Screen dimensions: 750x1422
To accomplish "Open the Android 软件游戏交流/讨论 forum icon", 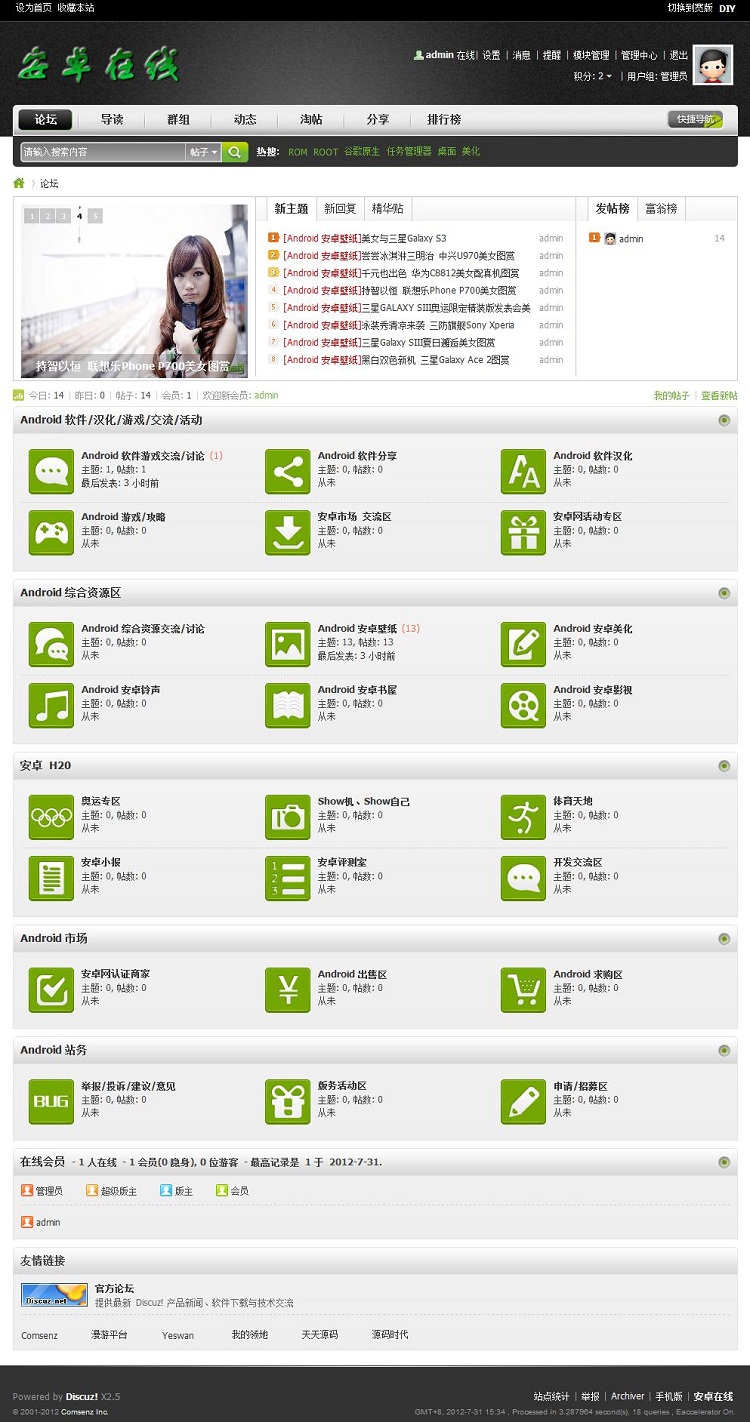I will pos(51,471).
